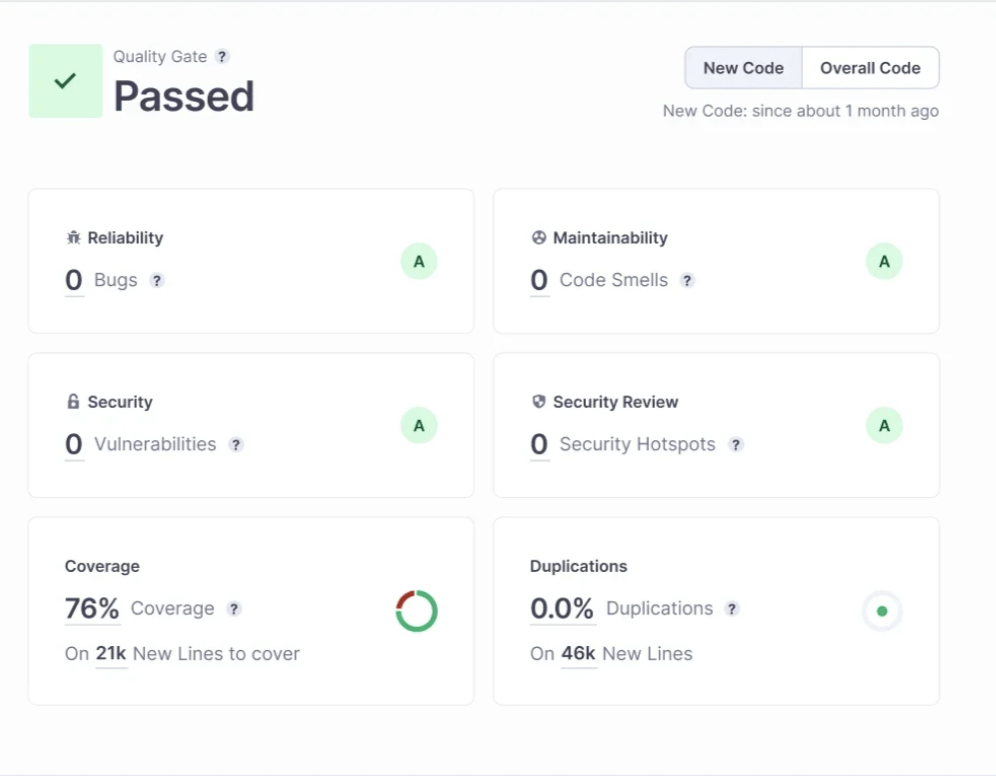Image resolution: width=996 pixels, height=776 pixels.
Task: Click the Security Review A rating badge
Action: (884, 425)
